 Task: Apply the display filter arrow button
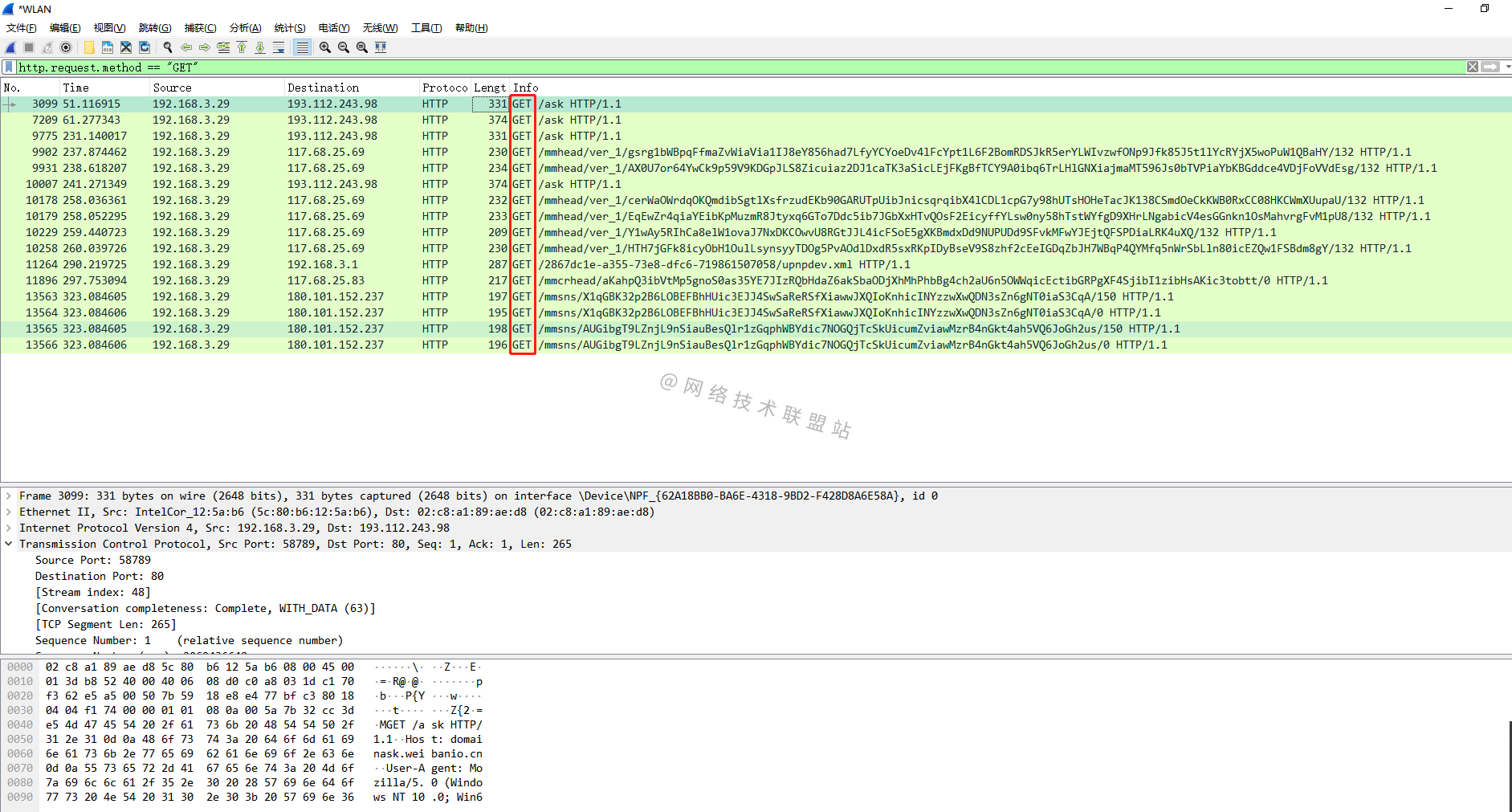[1490, 67]
